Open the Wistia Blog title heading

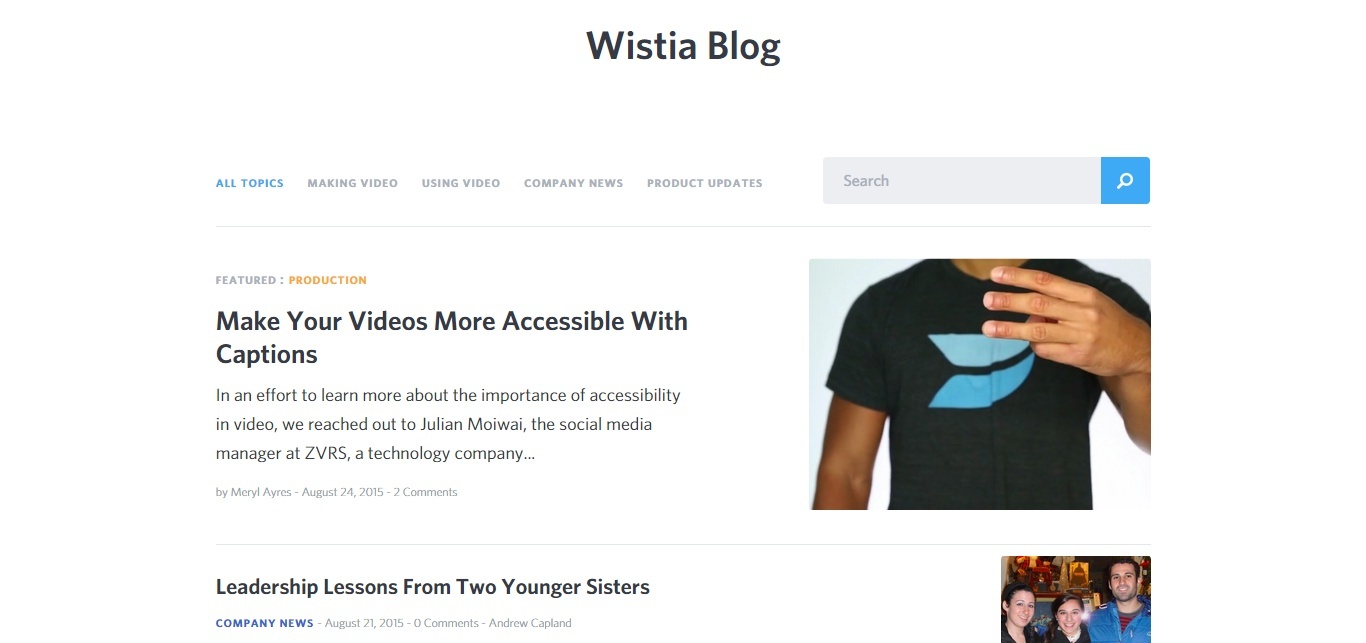683,46
